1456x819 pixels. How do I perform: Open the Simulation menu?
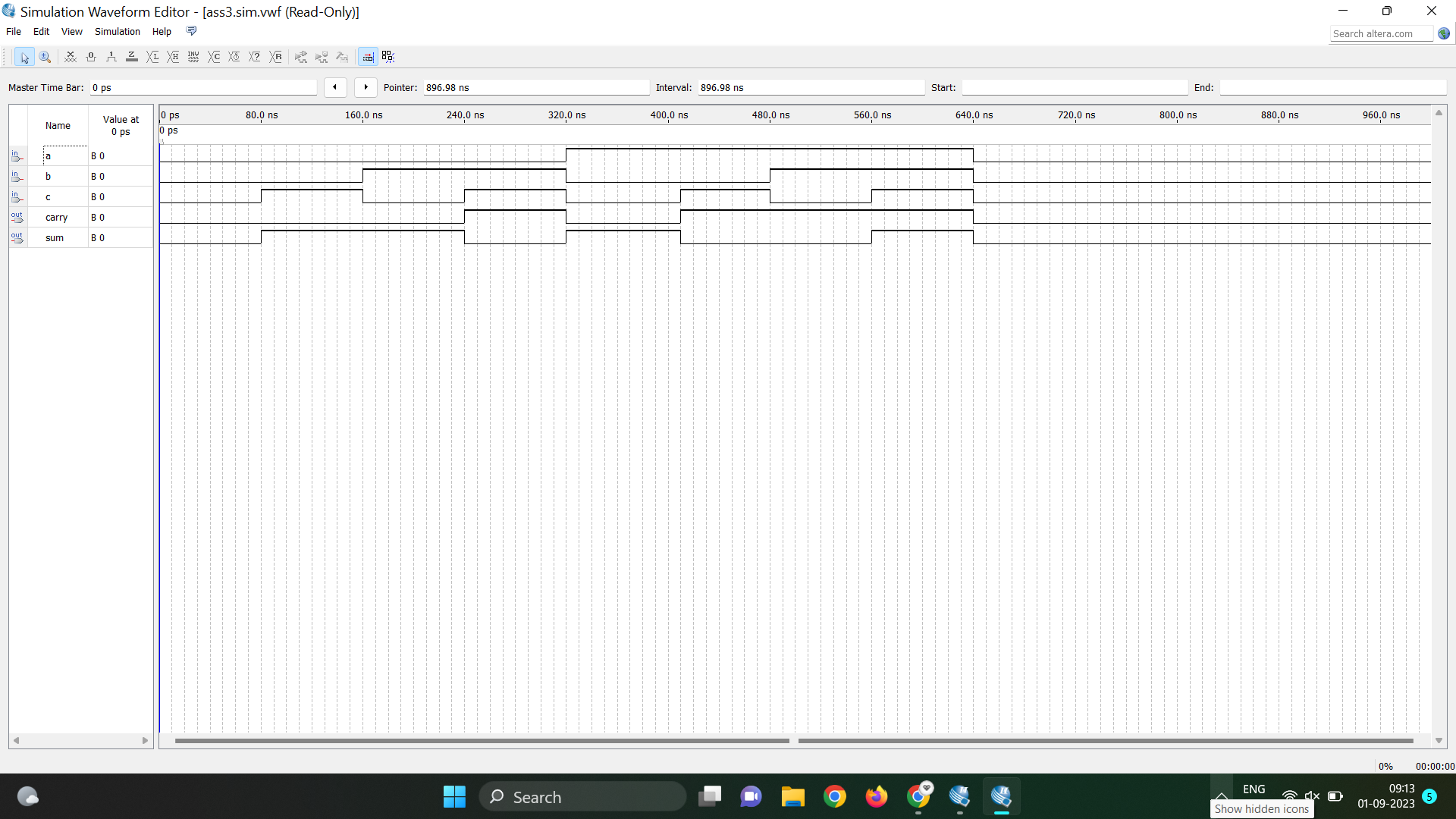click(x=117, y=32)
